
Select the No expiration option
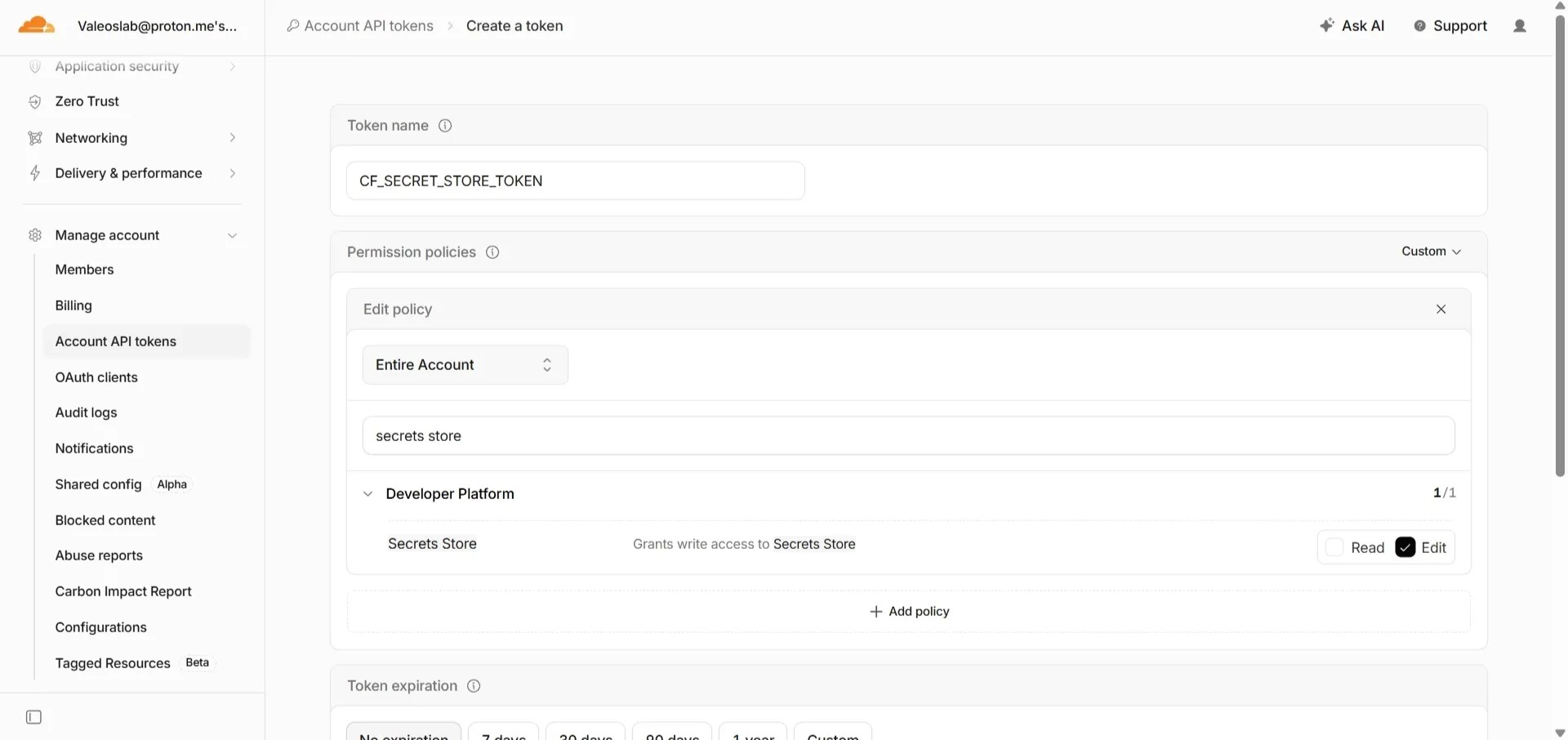pyautogui.click(x=403, y=731)
